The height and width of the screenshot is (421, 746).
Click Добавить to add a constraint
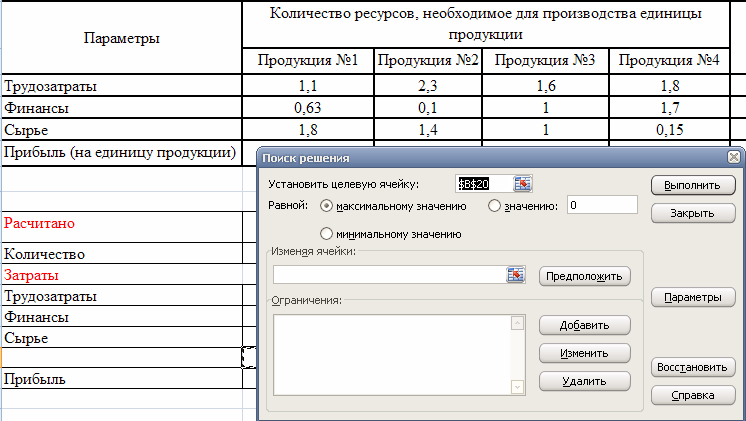coord(584,325)
